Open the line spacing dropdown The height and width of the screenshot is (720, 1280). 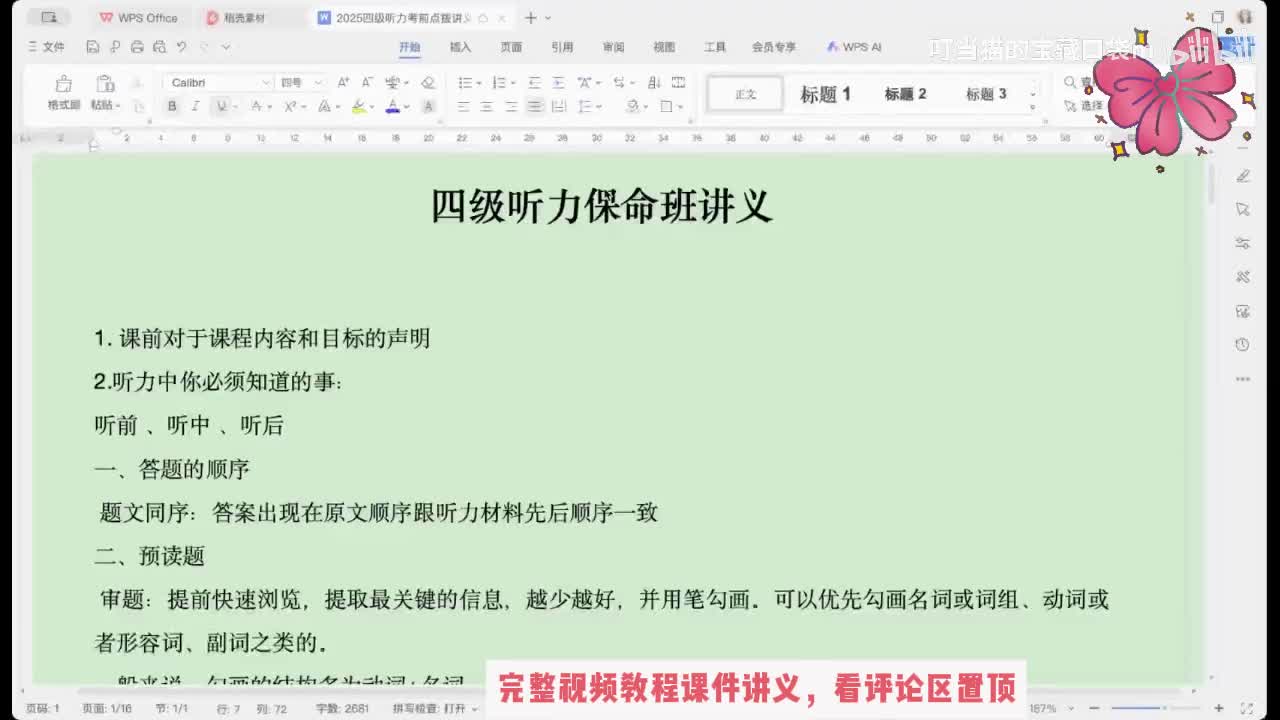coord(600,106)
